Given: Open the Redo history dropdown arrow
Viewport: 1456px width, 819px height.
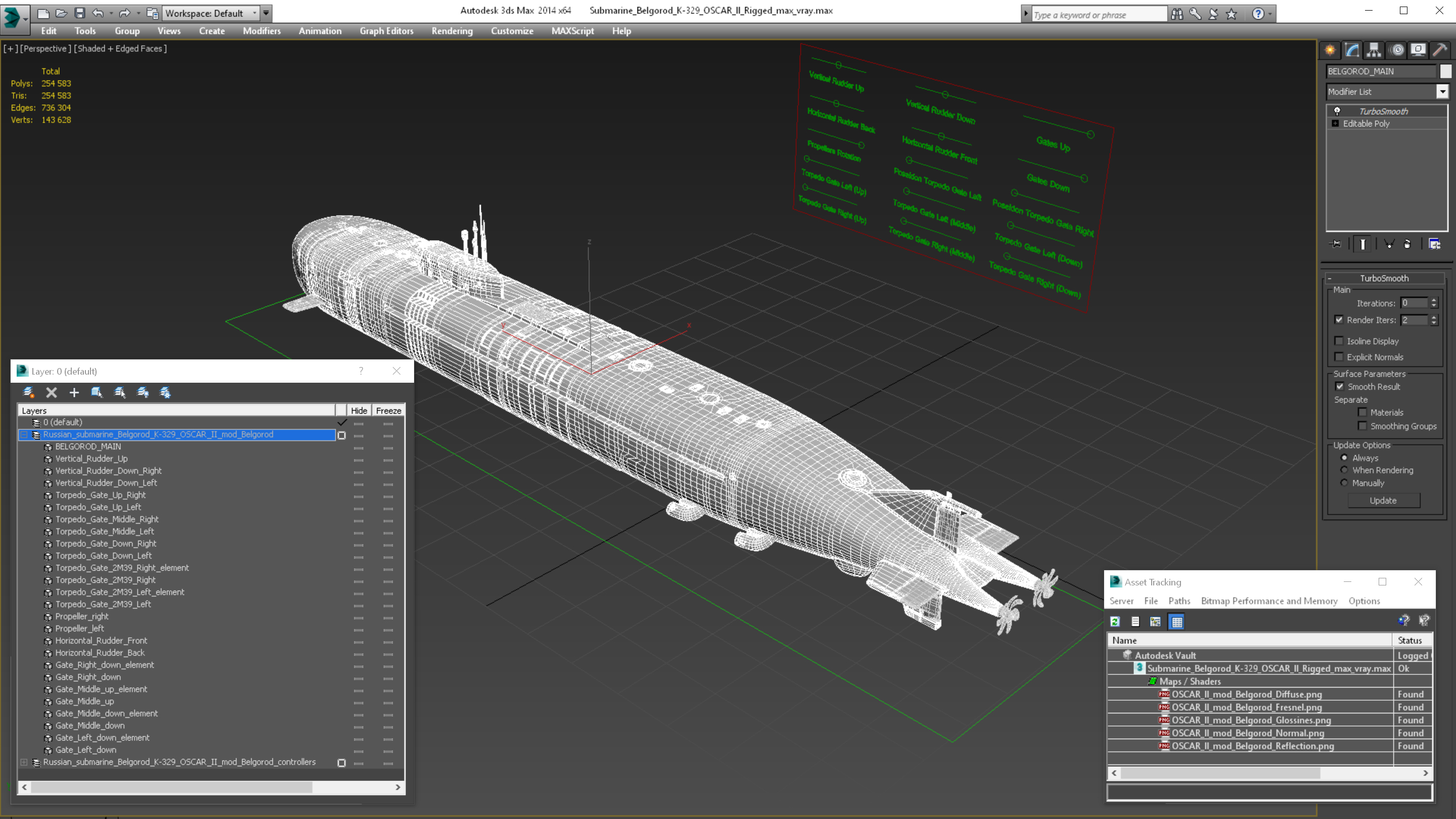Looking at the screenshot, I should point(138,13).
